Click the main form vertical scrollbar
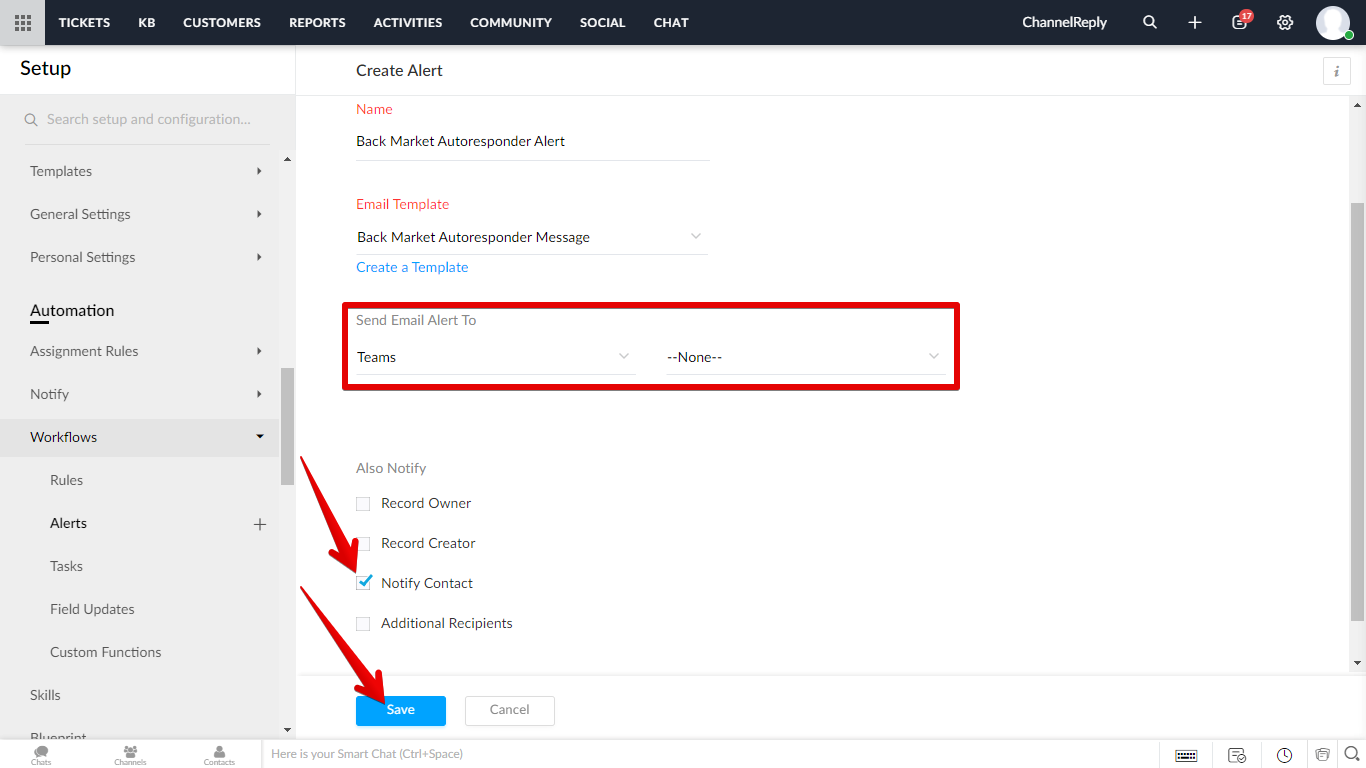 coord(1358,410)
